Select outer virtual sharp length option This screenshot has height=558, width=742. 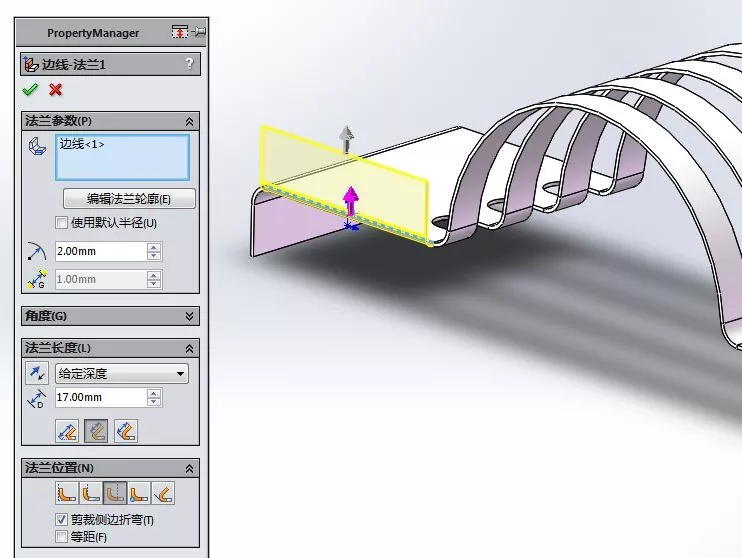[67, 431]
